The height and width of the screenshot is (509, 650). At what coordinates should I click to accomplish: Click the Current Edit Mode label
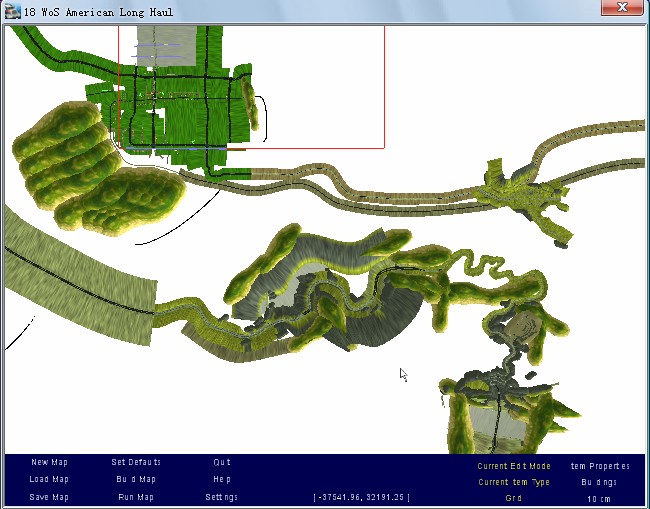[514, 466]
